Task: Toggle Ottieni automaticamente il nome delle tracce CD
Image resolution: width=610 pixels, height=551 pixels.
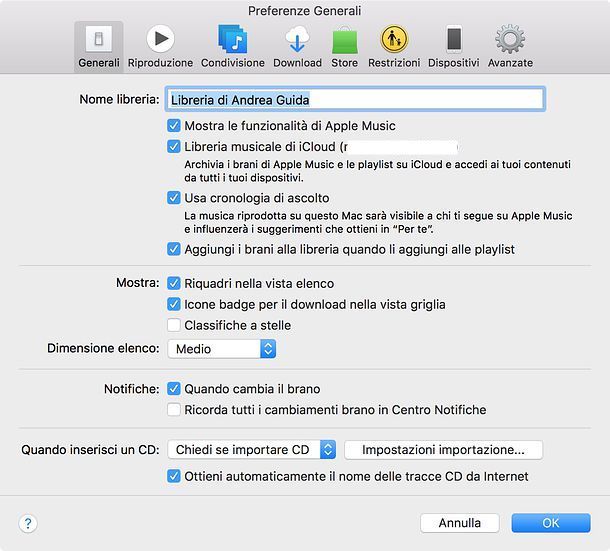Action: click(174, 476)
